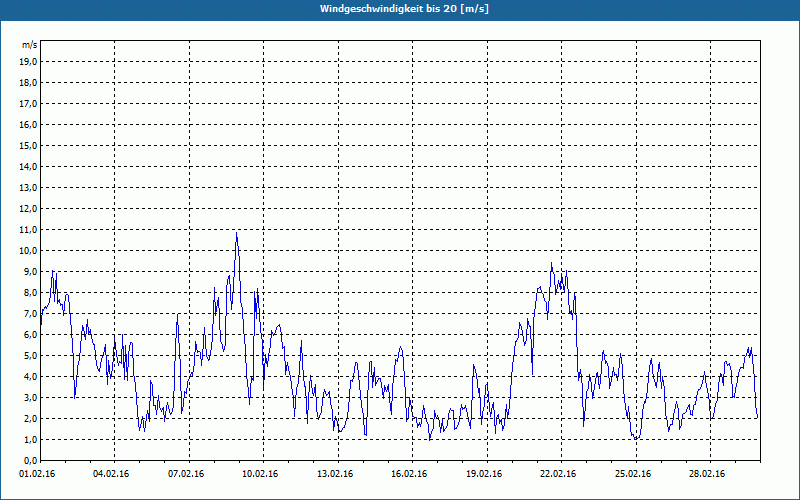This screenshot has width=800, height=500.
Task: Click the date label 04.02.16
Action: pos(111,474)
